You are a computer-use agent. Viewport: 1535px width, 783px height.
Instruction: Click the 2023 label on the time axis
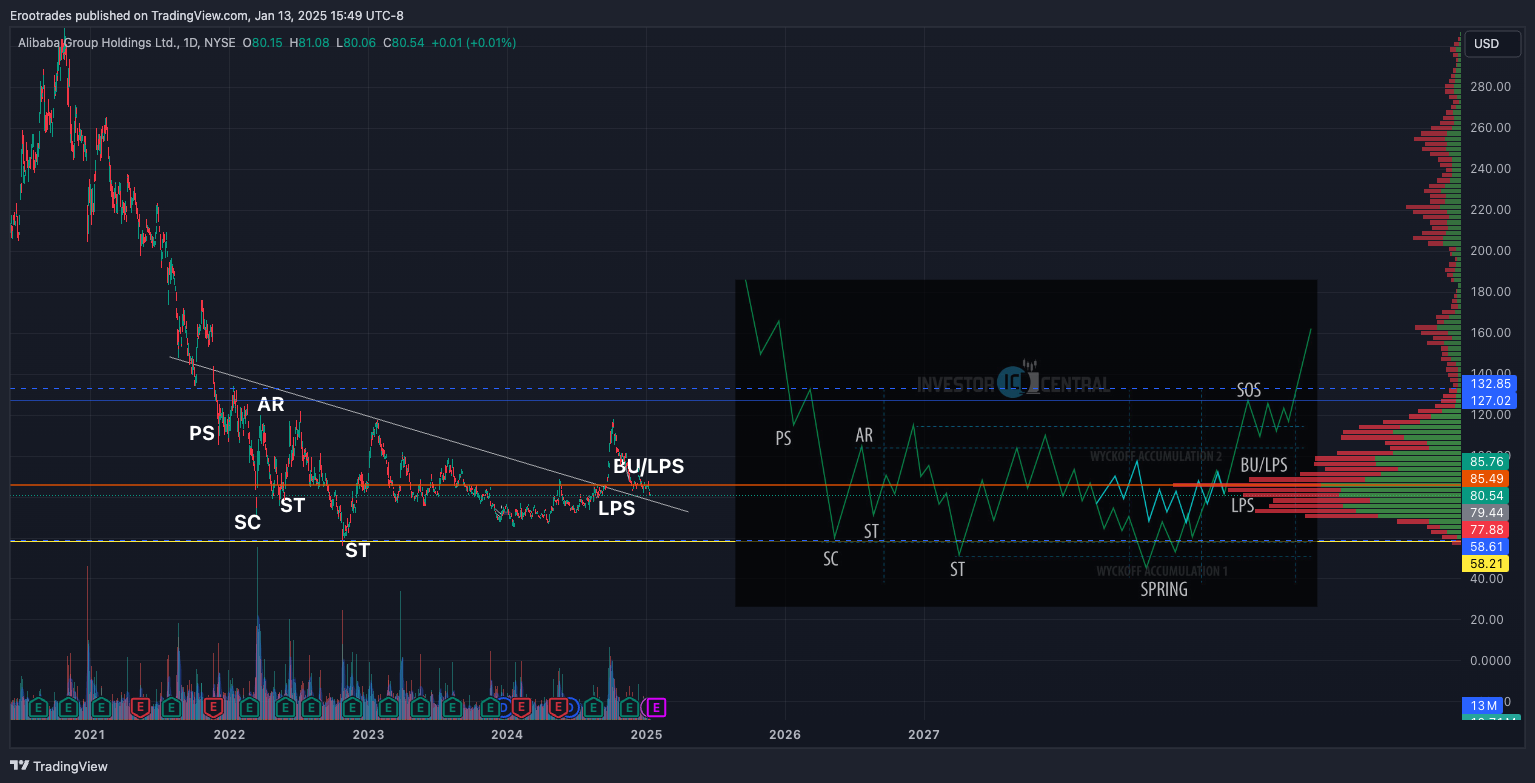(368, 735)
